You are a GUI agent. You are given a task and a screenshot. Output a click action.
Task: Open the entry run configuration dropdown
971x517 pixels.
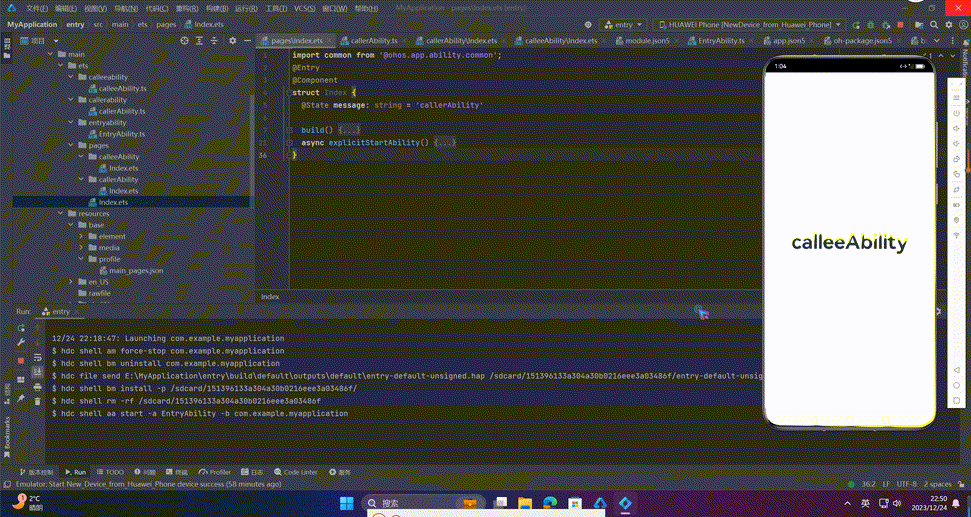click(623, 24)
